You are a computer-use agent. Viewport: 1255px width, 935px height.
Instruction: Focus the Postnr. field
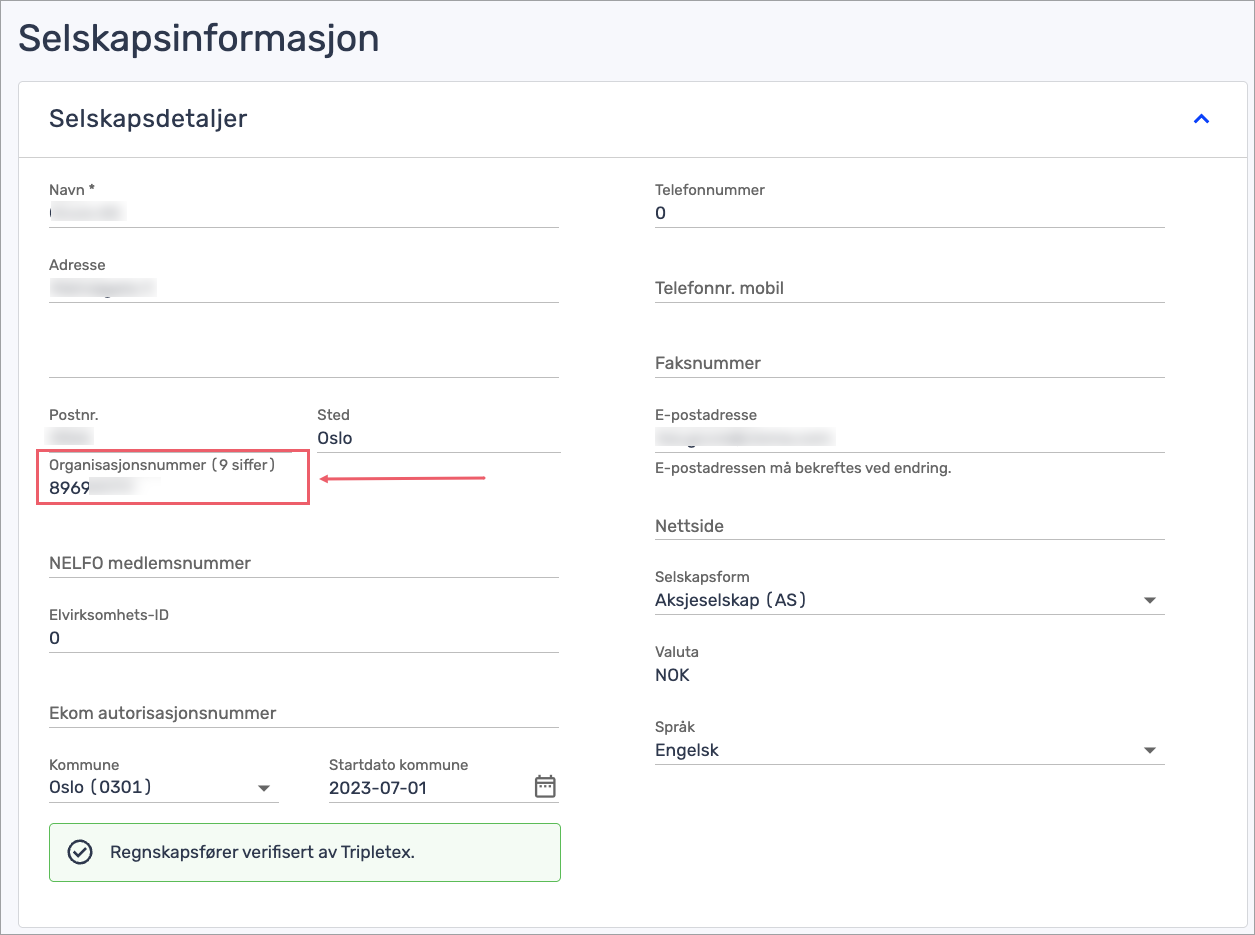(170, 438)
